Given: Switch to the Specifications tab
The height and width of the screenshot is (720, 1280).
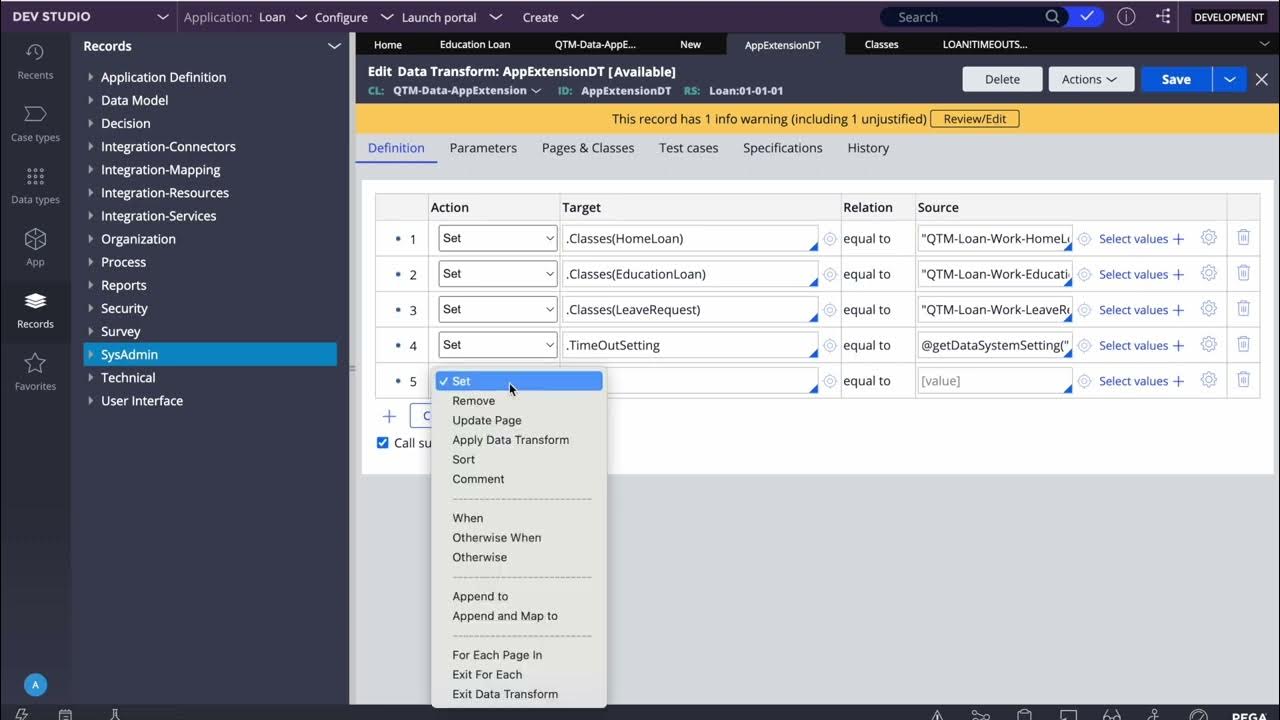Looking at the screenshot, I should click(x=783, y=148).
